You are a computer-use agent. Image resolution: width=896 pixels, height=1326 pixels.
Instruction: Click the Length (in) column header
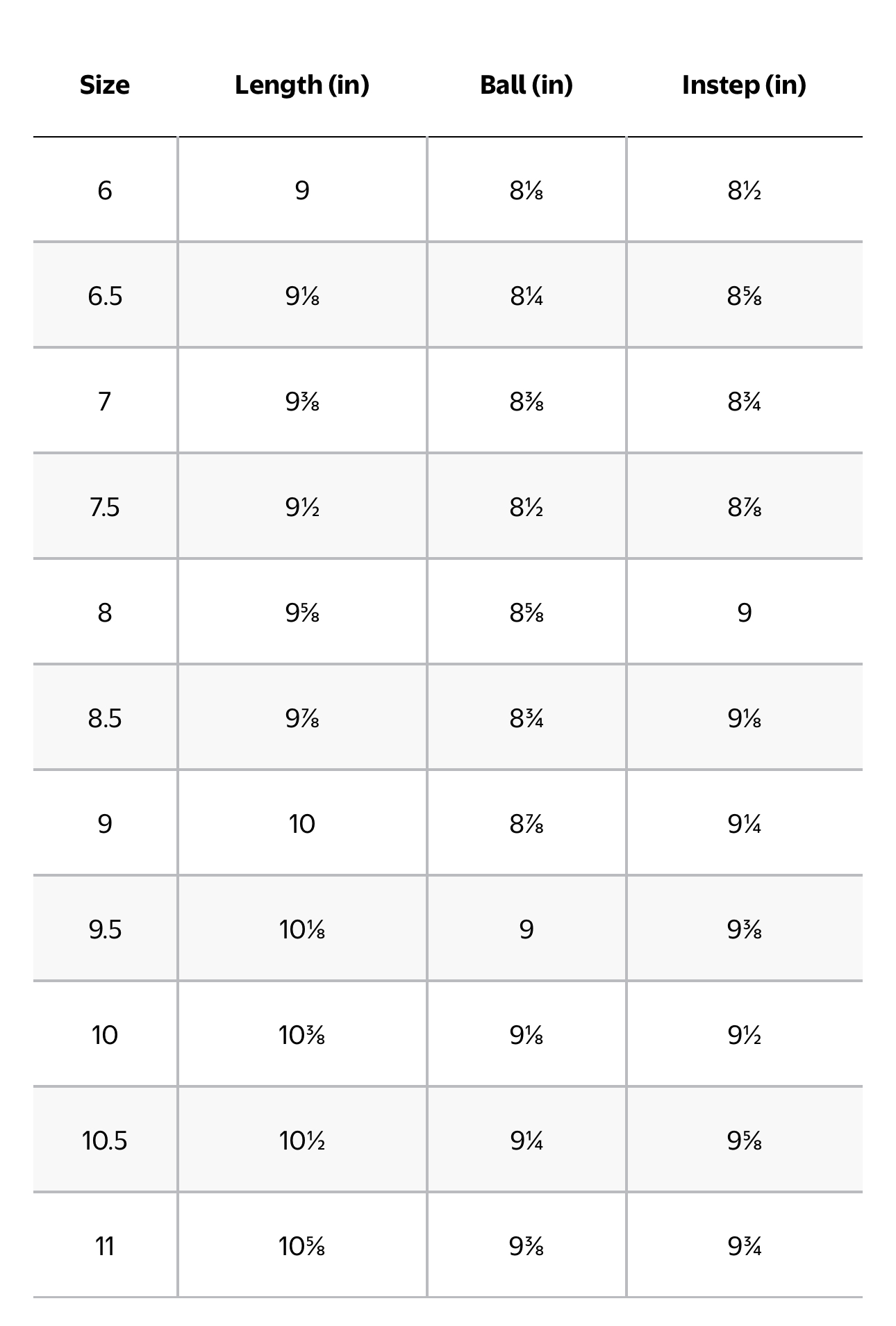(302, 85)
